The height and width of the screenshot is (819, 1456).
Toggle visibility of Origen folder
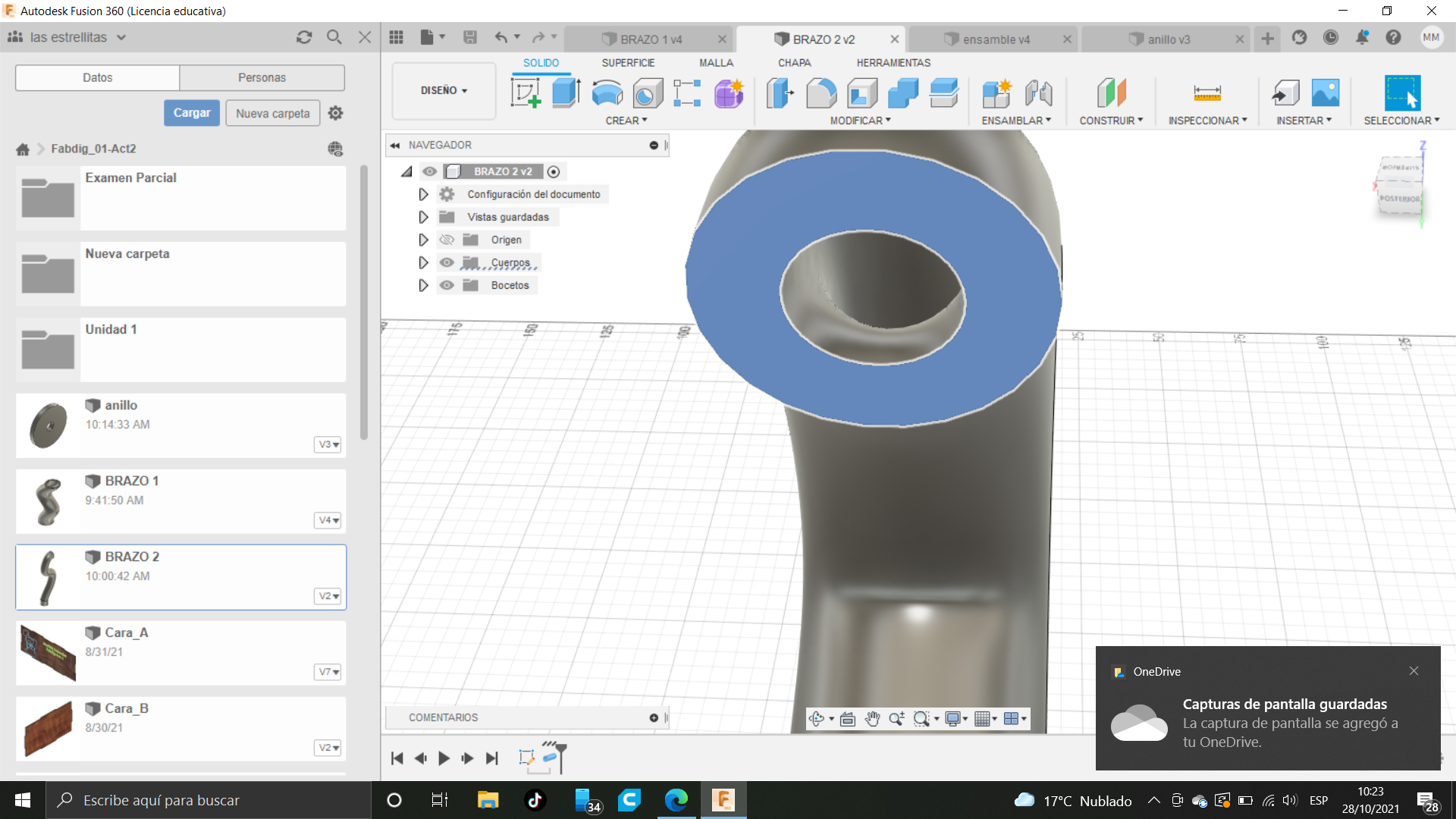[x=447, y=240]
